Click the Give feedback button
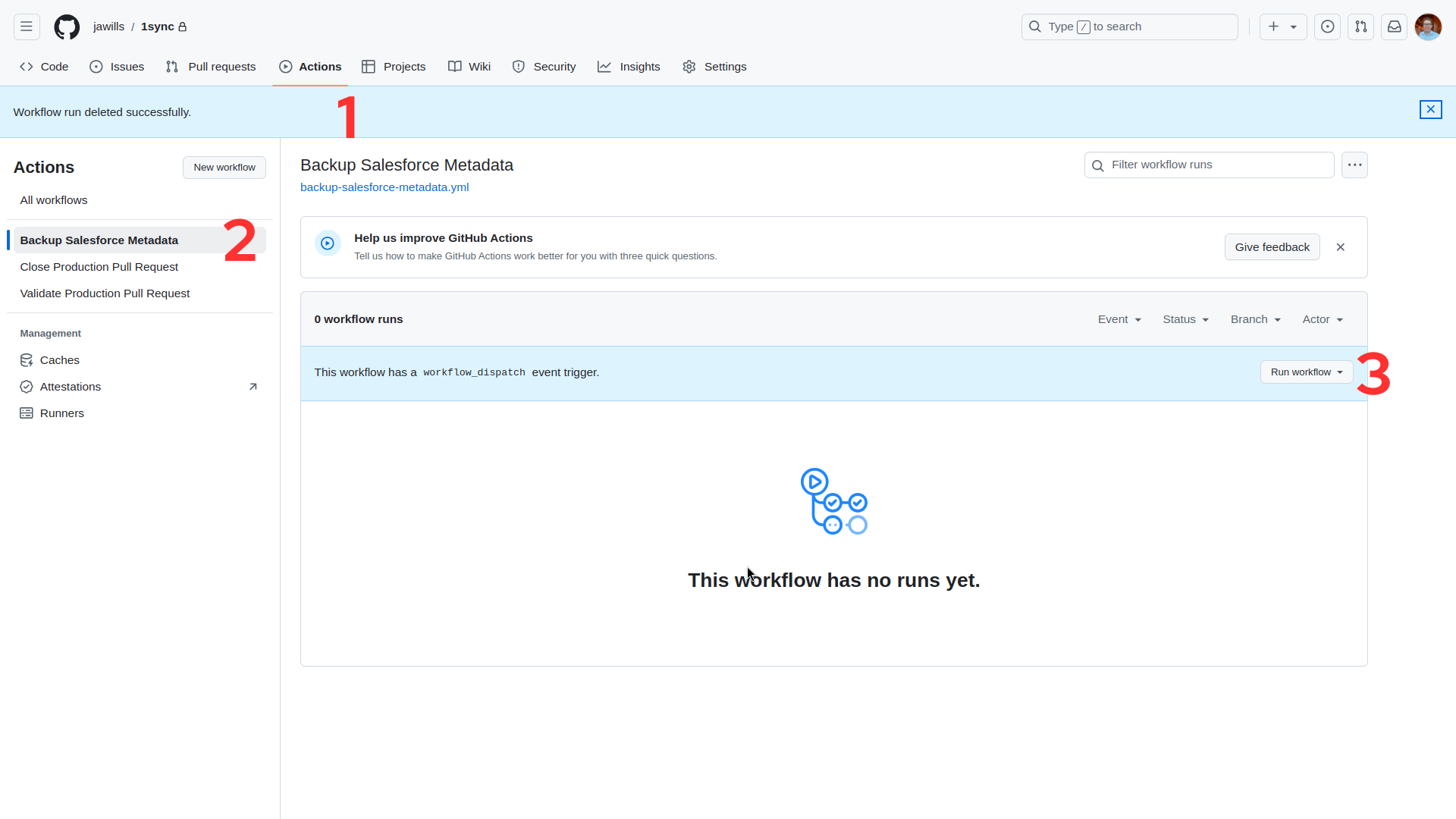 [x=1272, y=246]
